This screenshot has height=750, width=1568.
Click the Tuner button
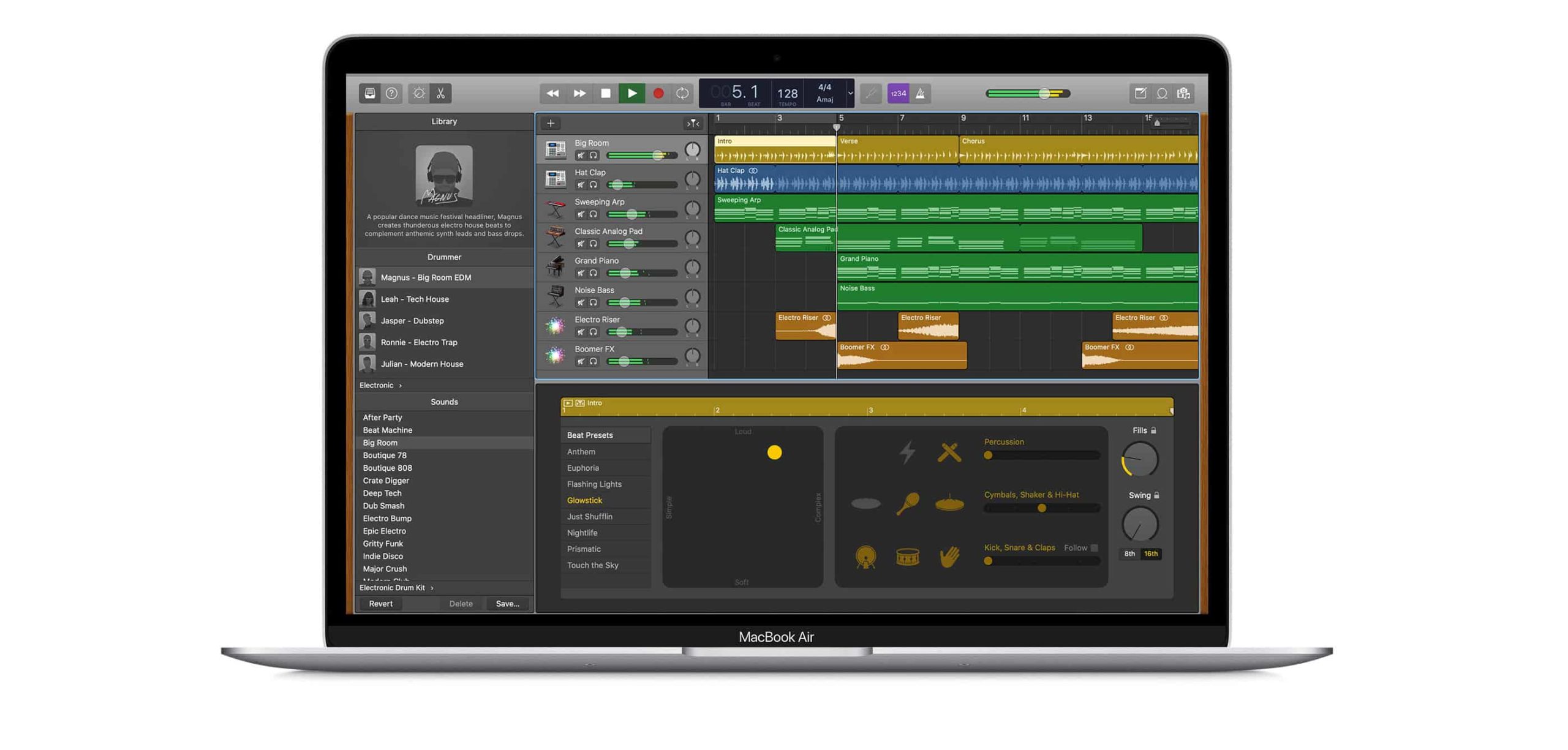[x=871, y=93]
